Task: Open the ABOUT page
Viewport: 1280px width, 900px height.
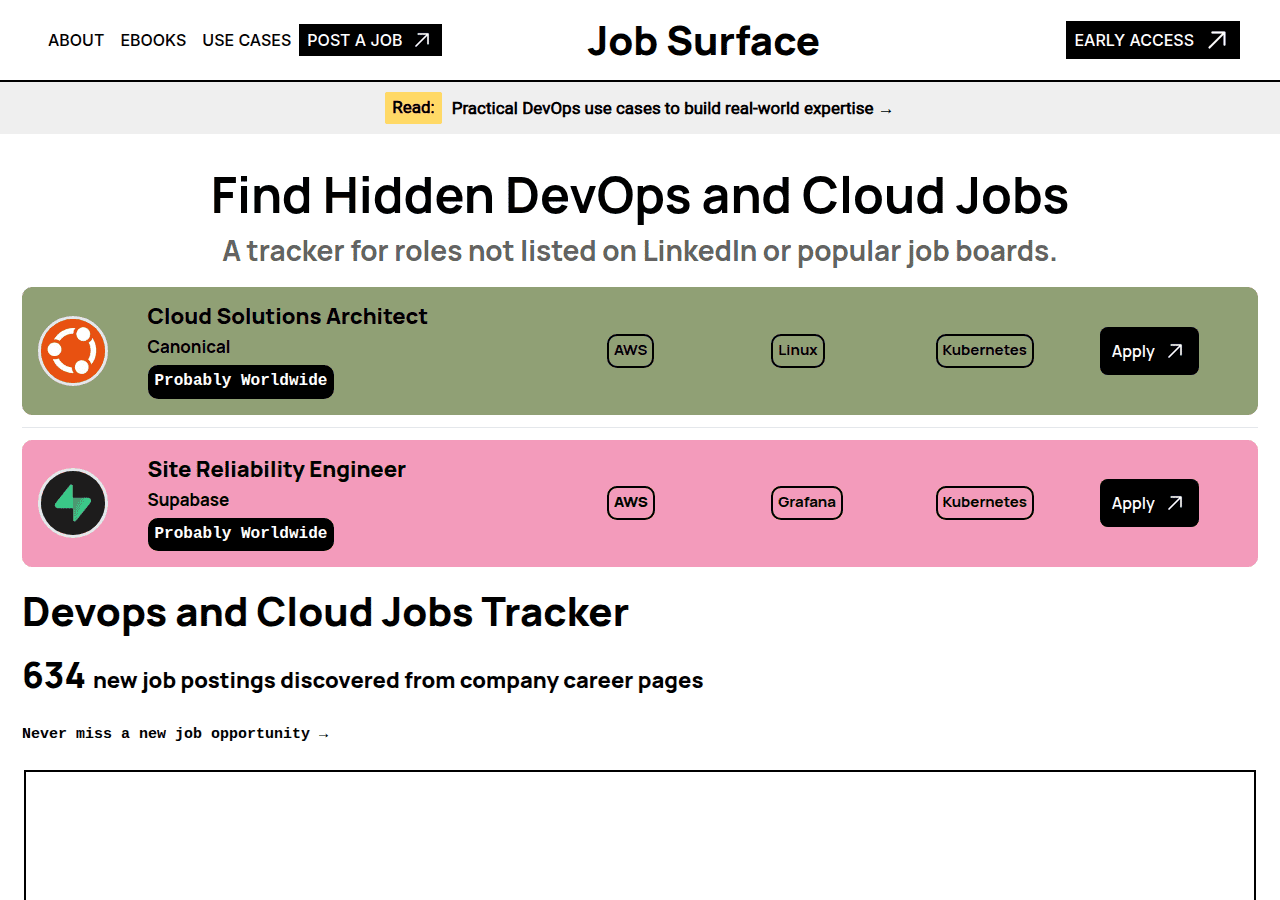Action: click(x=76, y=40)
